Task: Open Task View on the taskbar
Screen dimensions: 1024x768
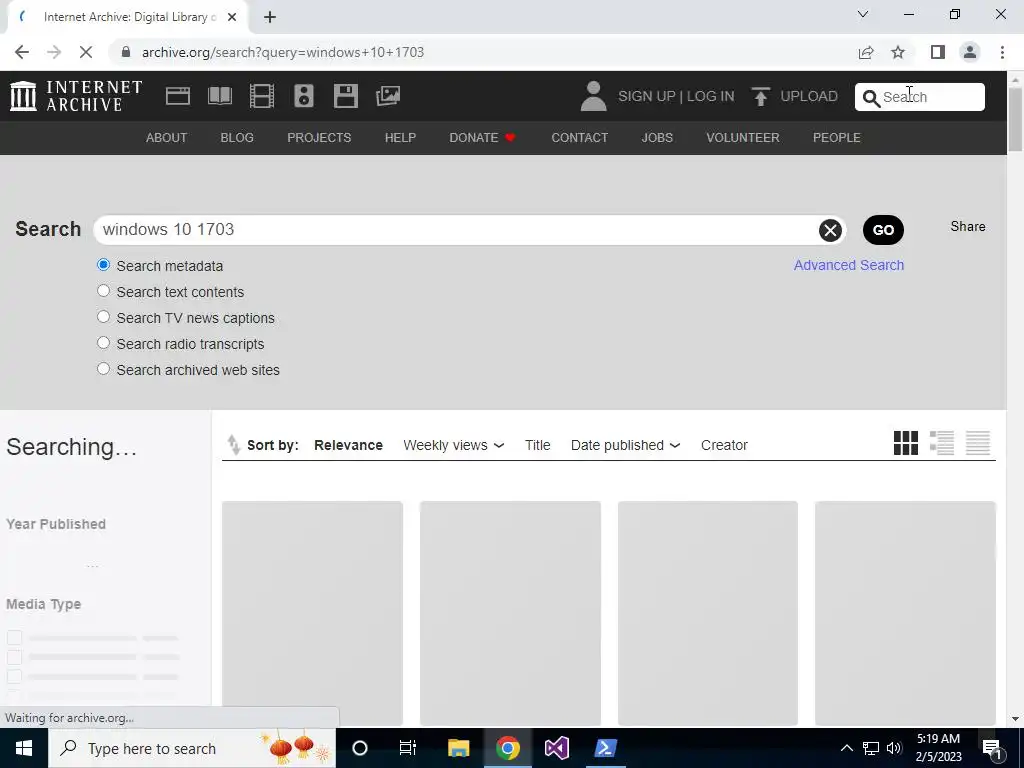Action: coord(408,748)
